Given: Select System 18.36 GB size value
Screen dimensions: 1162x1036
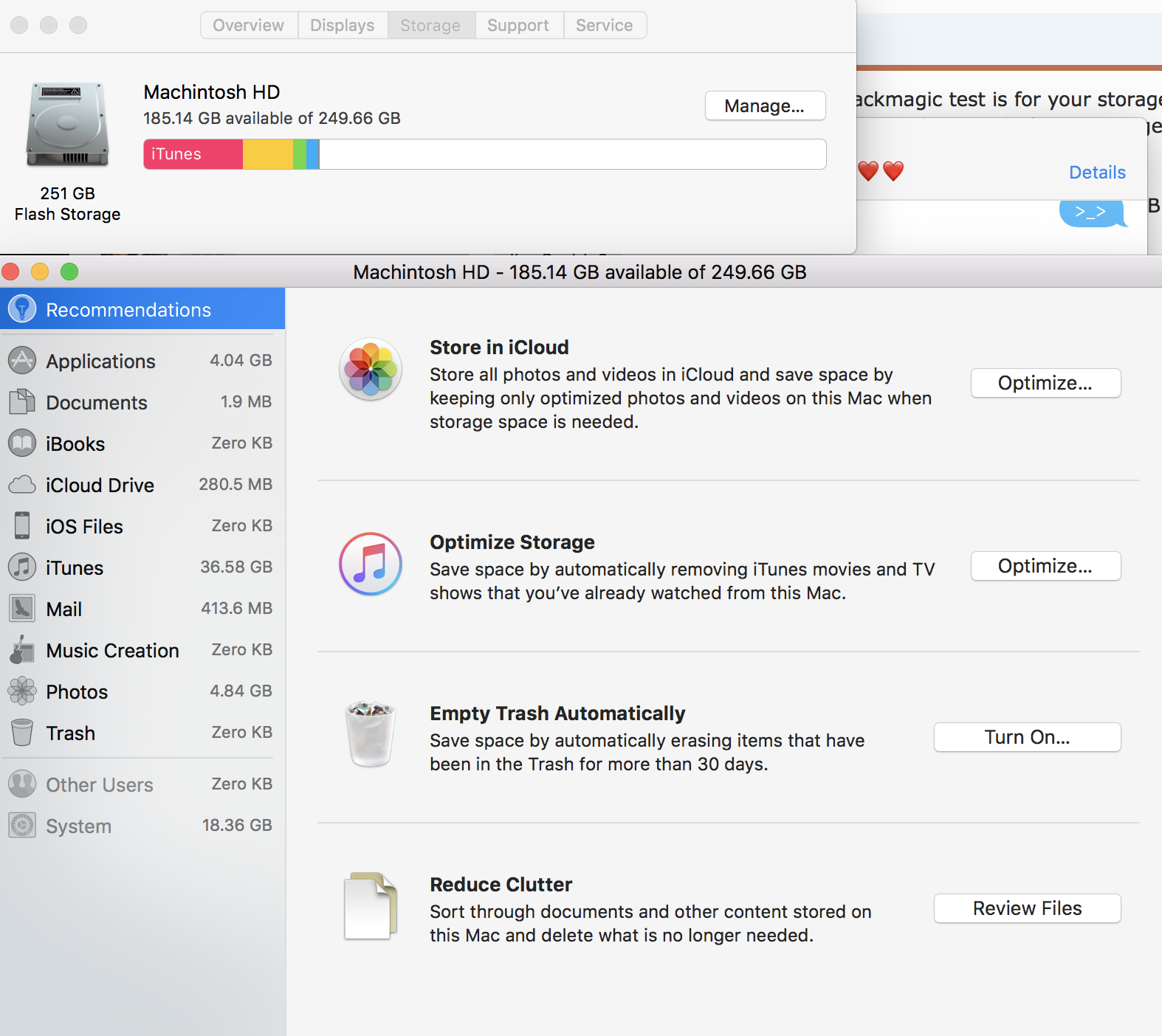Looking at the screenshot, I should pyautogui.click(x=237, y=825).
